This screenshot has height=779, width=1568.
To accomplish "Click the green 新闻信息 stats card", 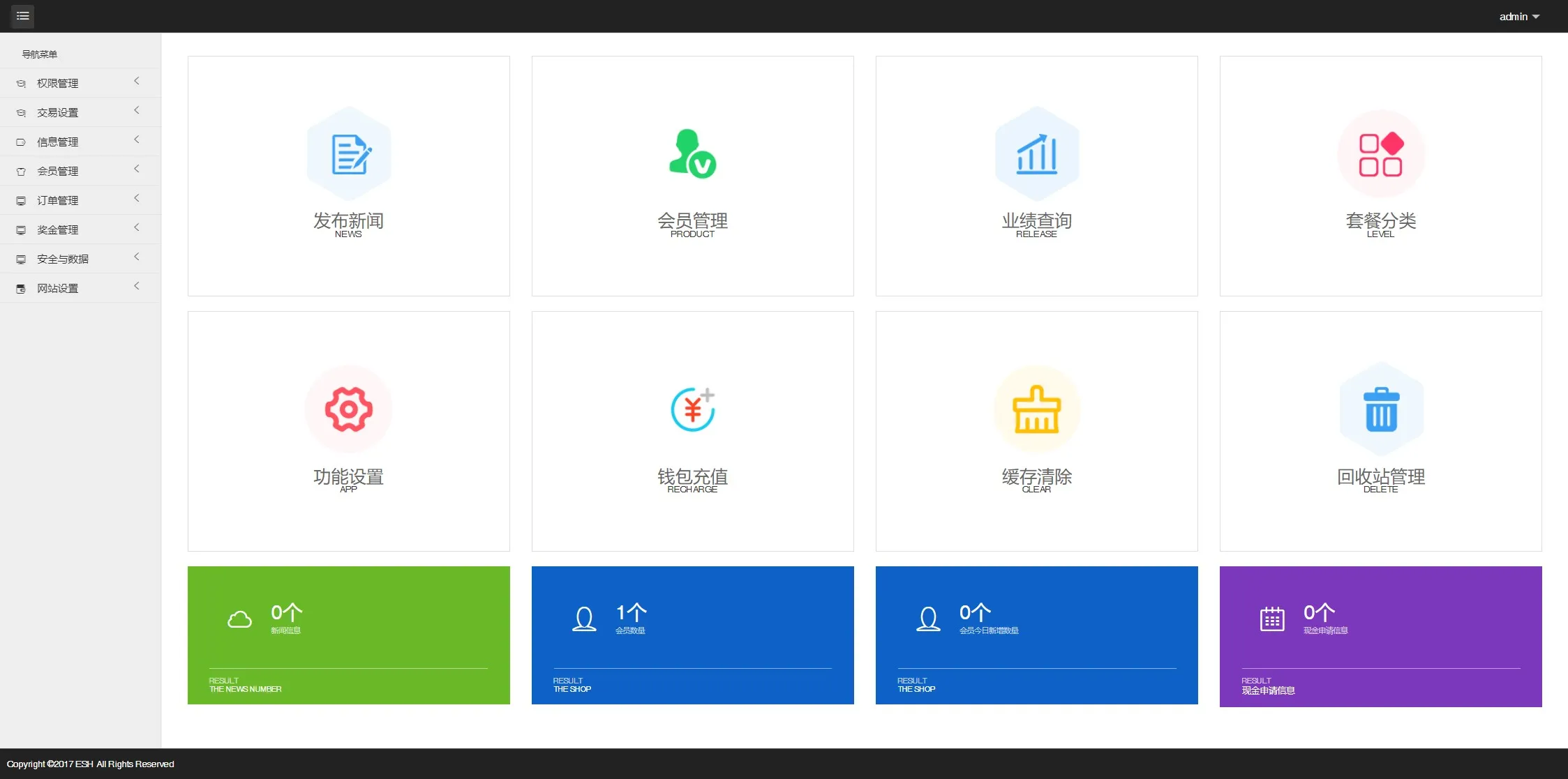I will pyautogui.click(x=349, y=635).
